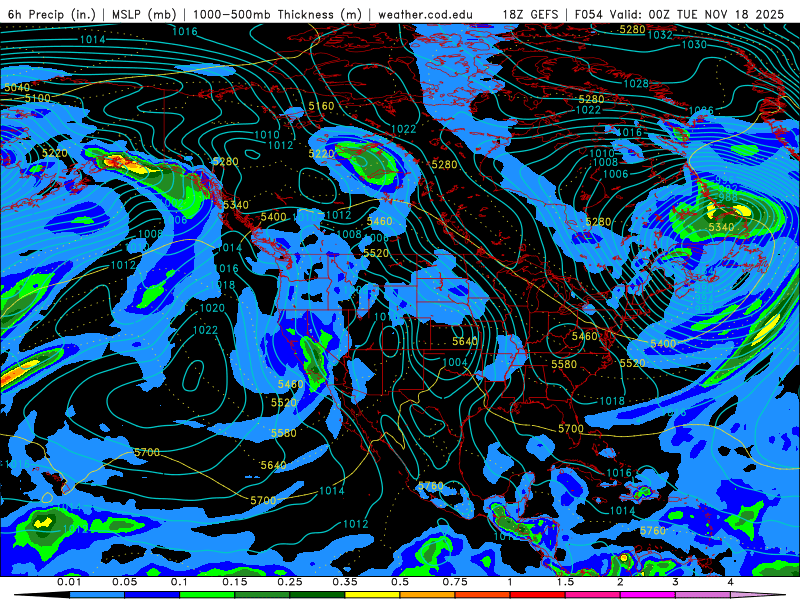Click the '0.05' legend value
Viewport: 800px width, 600px height.
coord(124,582)
